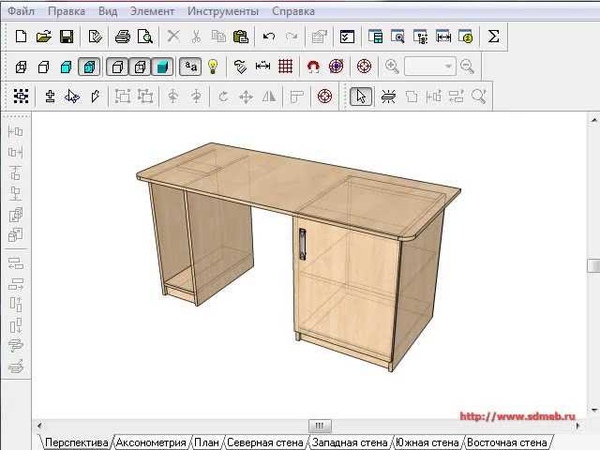Save the project using the floppy disk icon

pyautogui.click(x=67, y=37)
